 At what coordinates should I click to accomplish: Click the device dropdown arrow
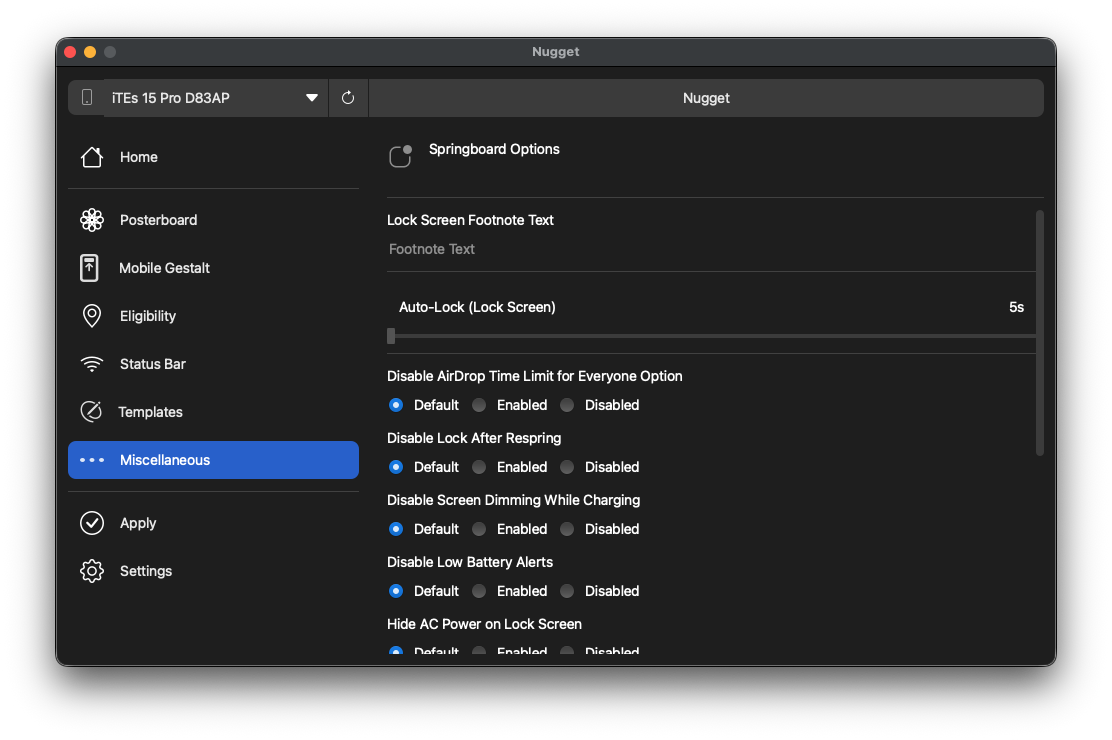[312, 98]
